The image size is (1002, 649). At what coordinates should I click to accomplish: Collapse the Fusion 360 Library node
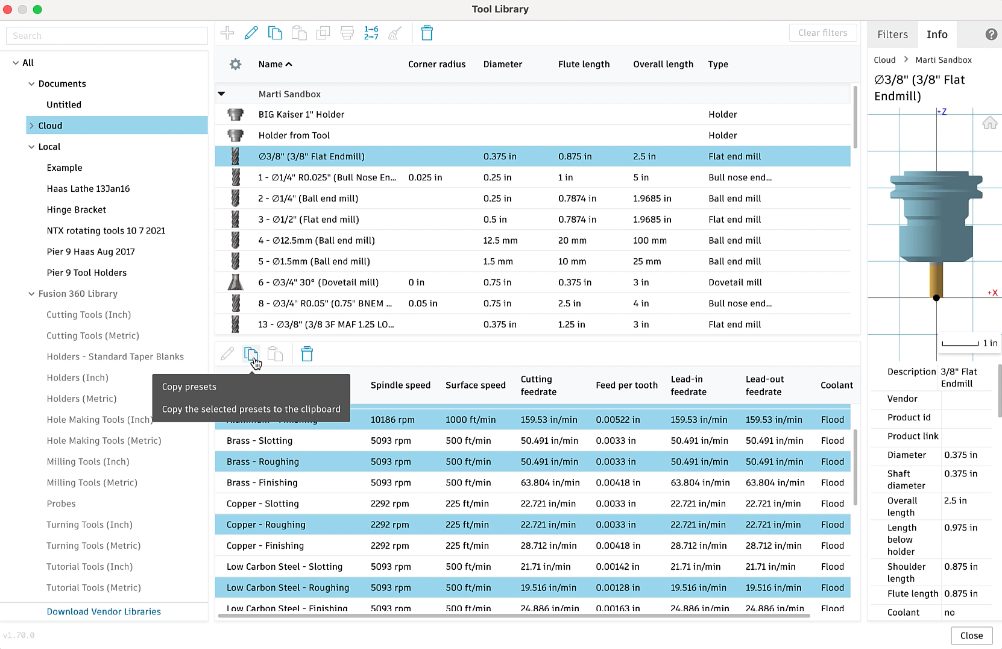[31, 294]
